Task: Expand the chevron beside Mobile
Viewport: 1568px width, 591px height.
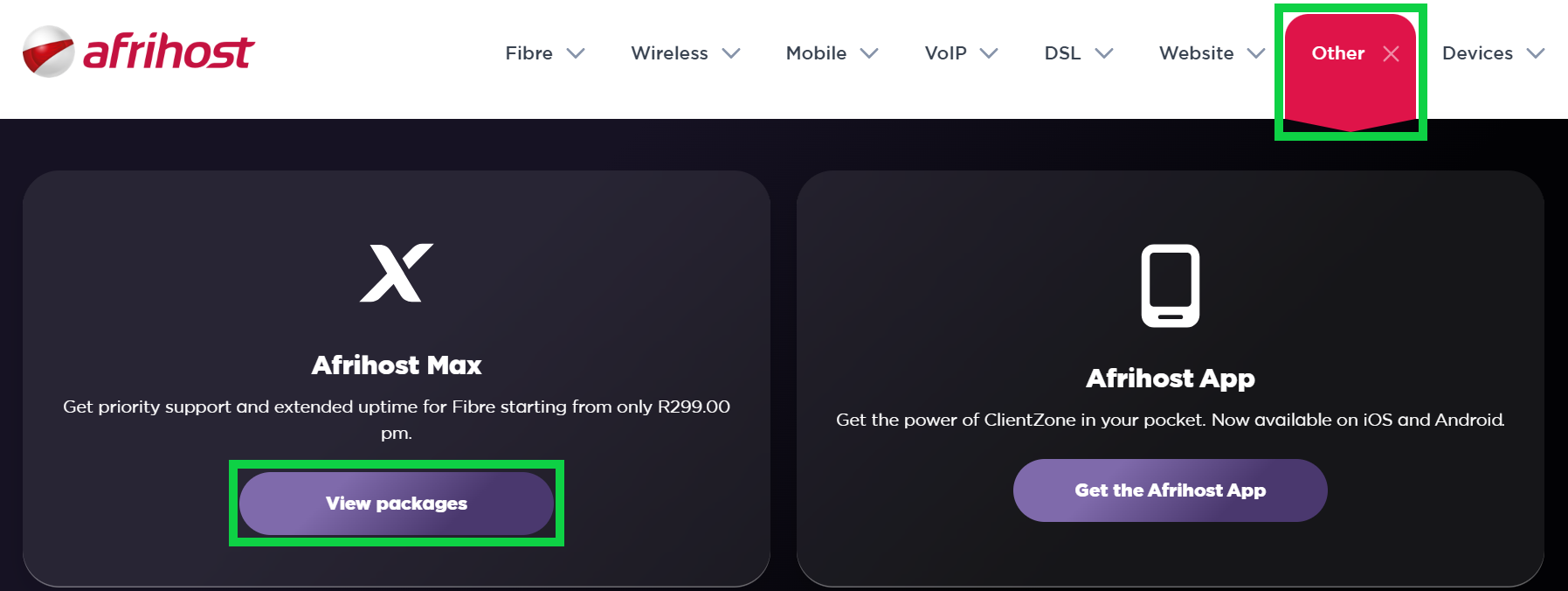Action: [868, 54]
